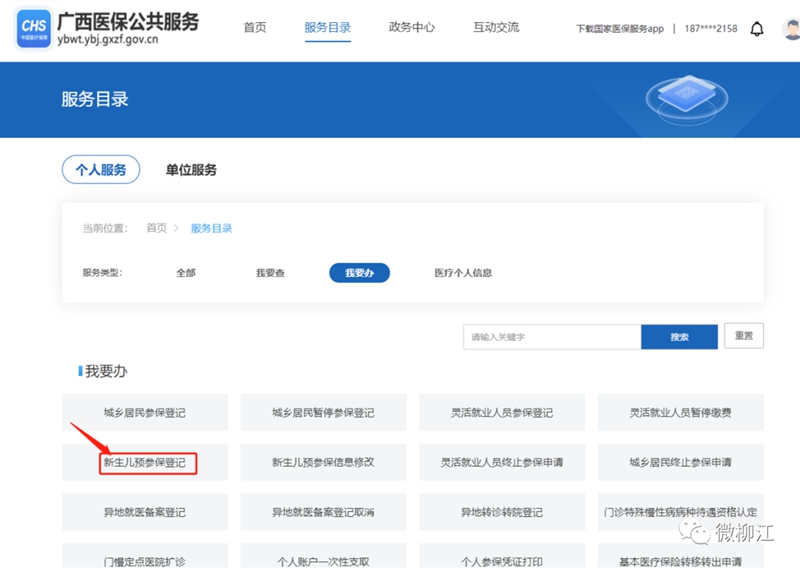Viewport: 800px width, 568px height.
Task: Filter service type by 我要查
Action: (x=270, y=273)
